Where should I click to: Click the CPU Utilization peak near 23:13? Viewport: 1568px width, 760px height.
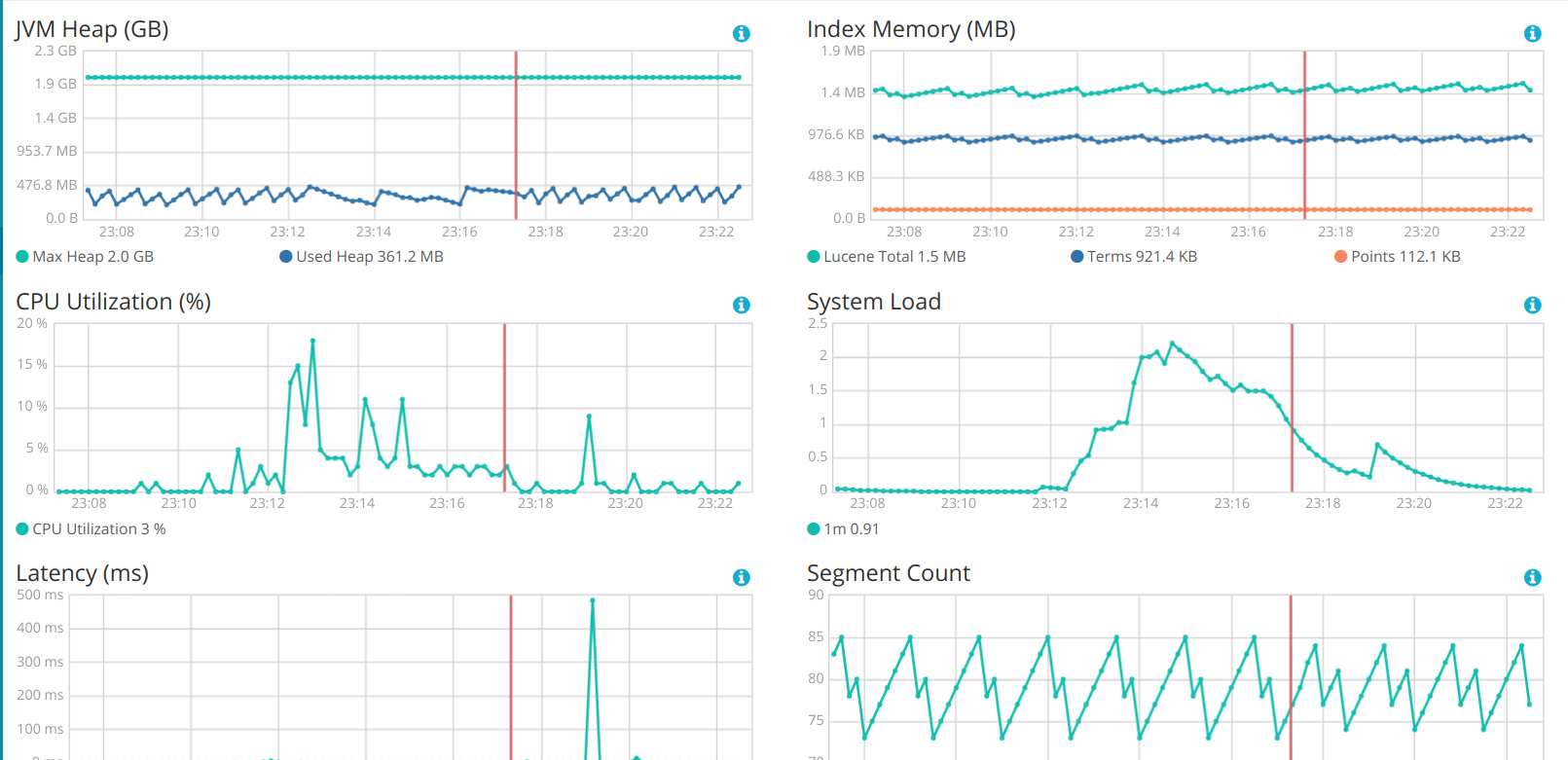(312, 341)
